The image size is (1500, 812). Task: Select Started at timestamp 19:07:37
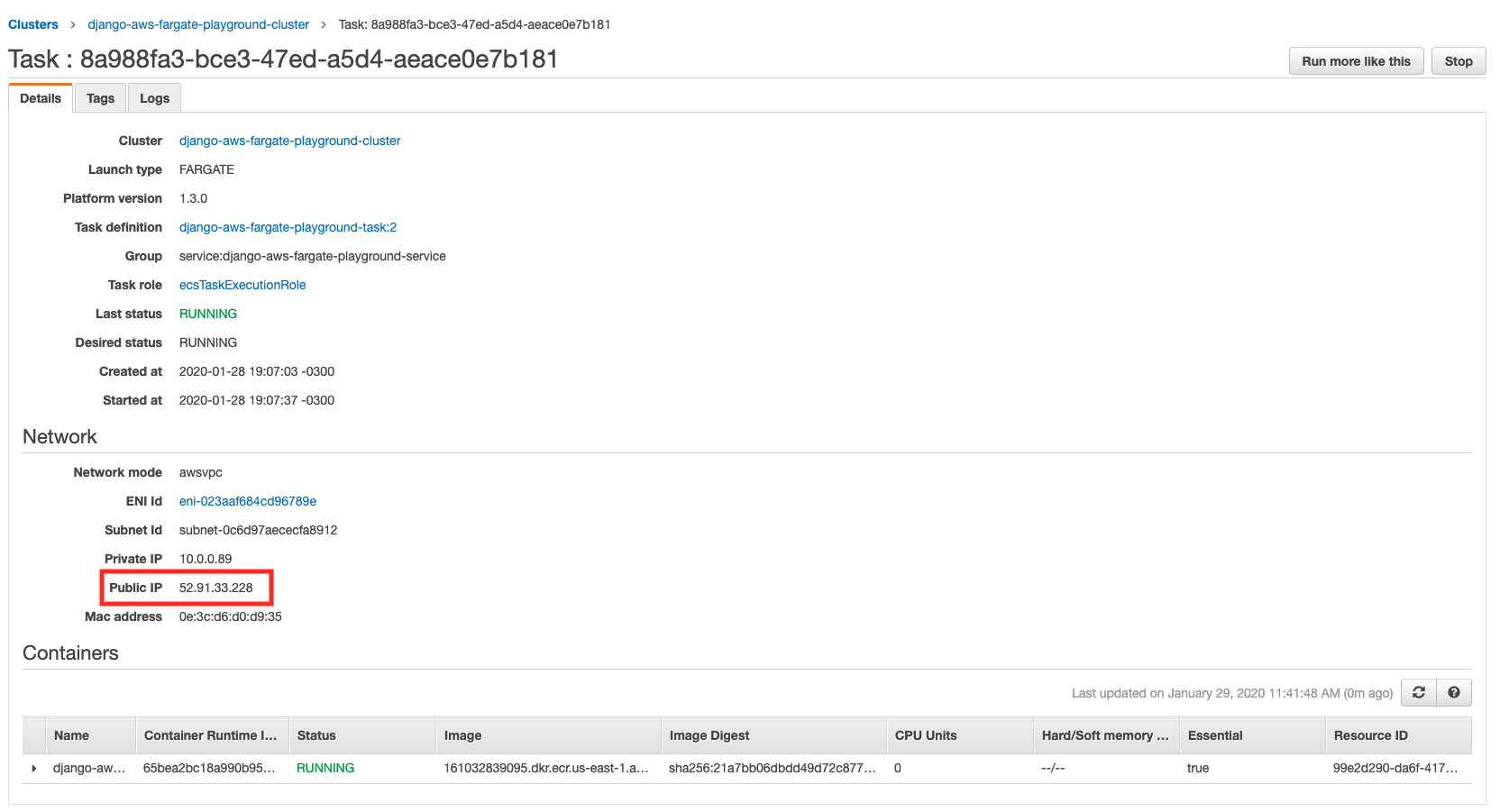[x=257, y=400]
